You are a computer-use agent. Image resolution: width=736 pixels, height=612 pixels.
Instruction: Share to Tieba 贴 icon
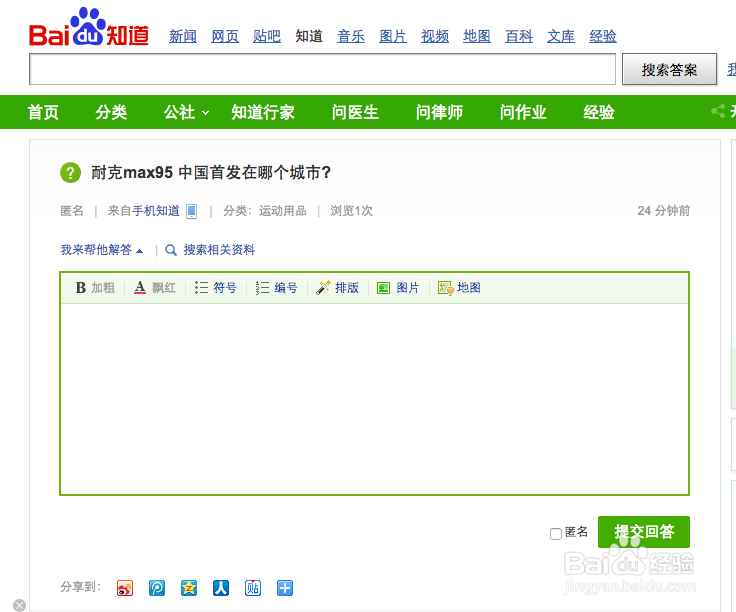tap(253, 588)
